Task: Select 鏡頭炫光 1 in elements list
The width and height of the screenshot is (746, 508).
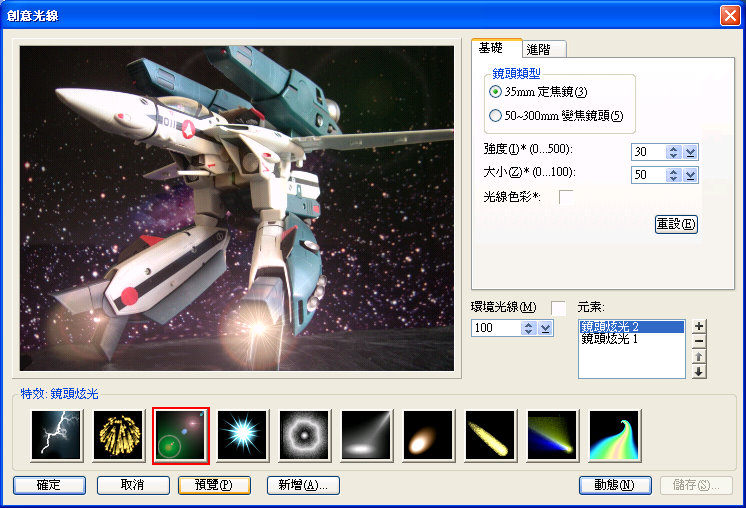Action: pyautogui.click(x=632, y=339)
